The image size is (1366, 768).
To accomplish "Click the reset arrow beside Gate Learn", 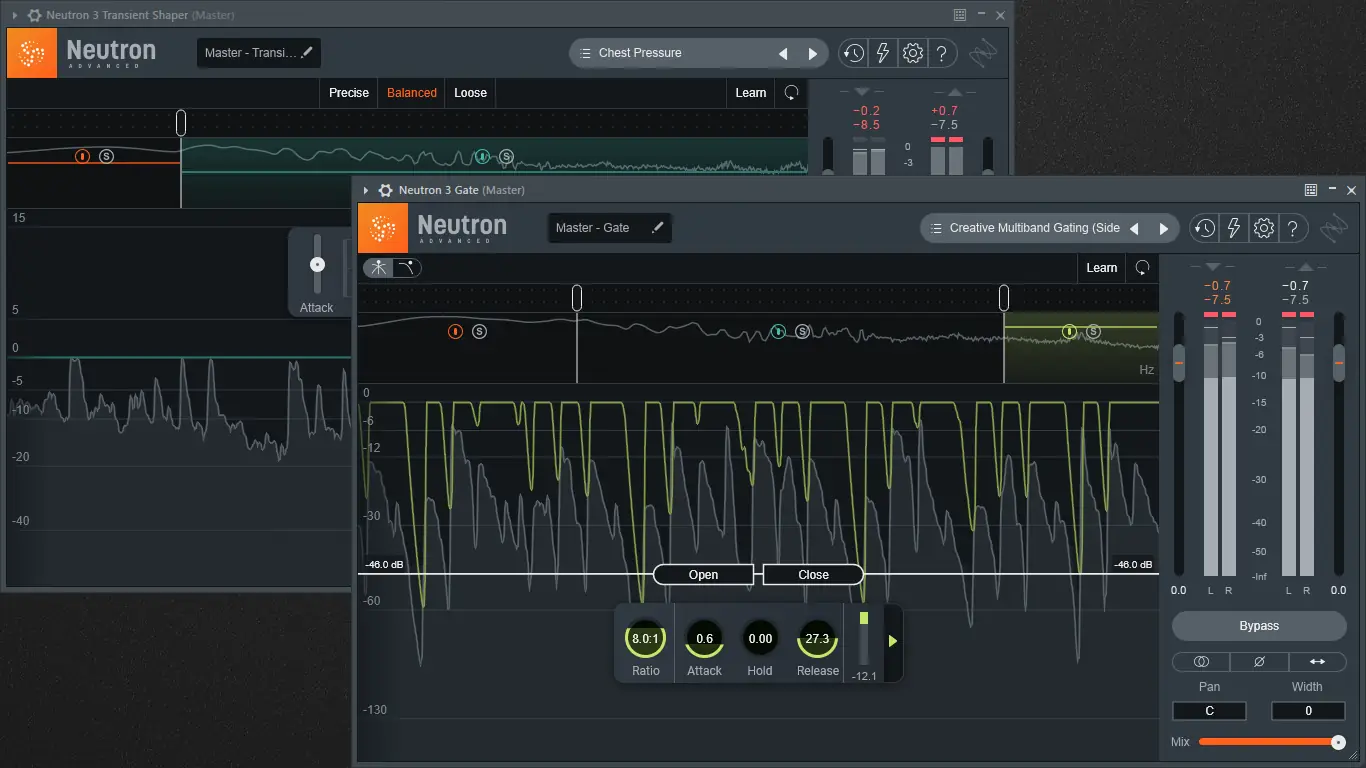I will (x=1142, y=267).
